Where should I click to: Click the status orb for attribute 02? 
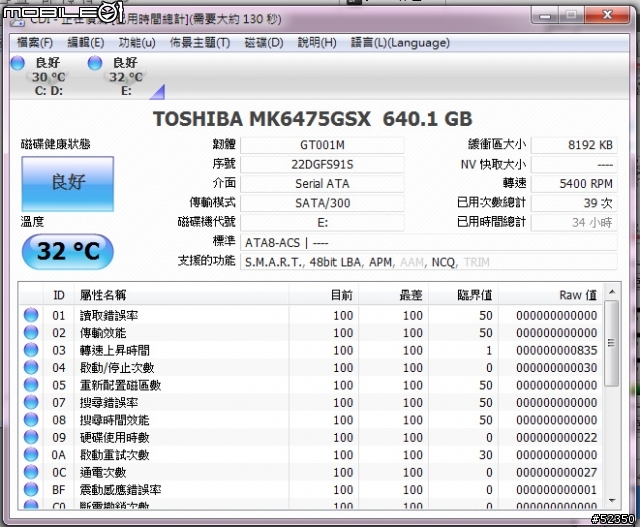coord(31,333)
